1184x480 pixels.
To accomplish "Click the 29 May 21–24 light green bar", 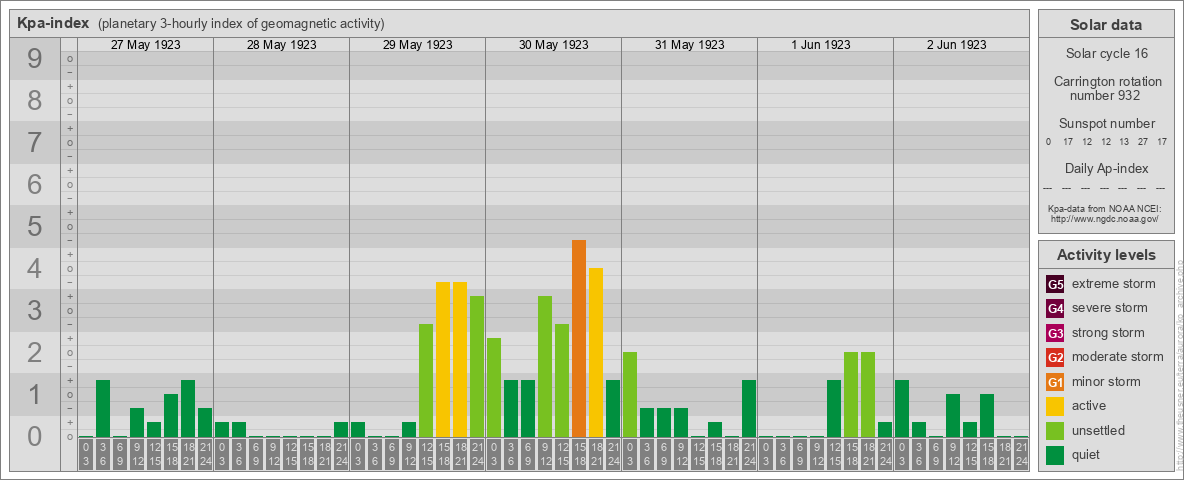I will (477, 367).
